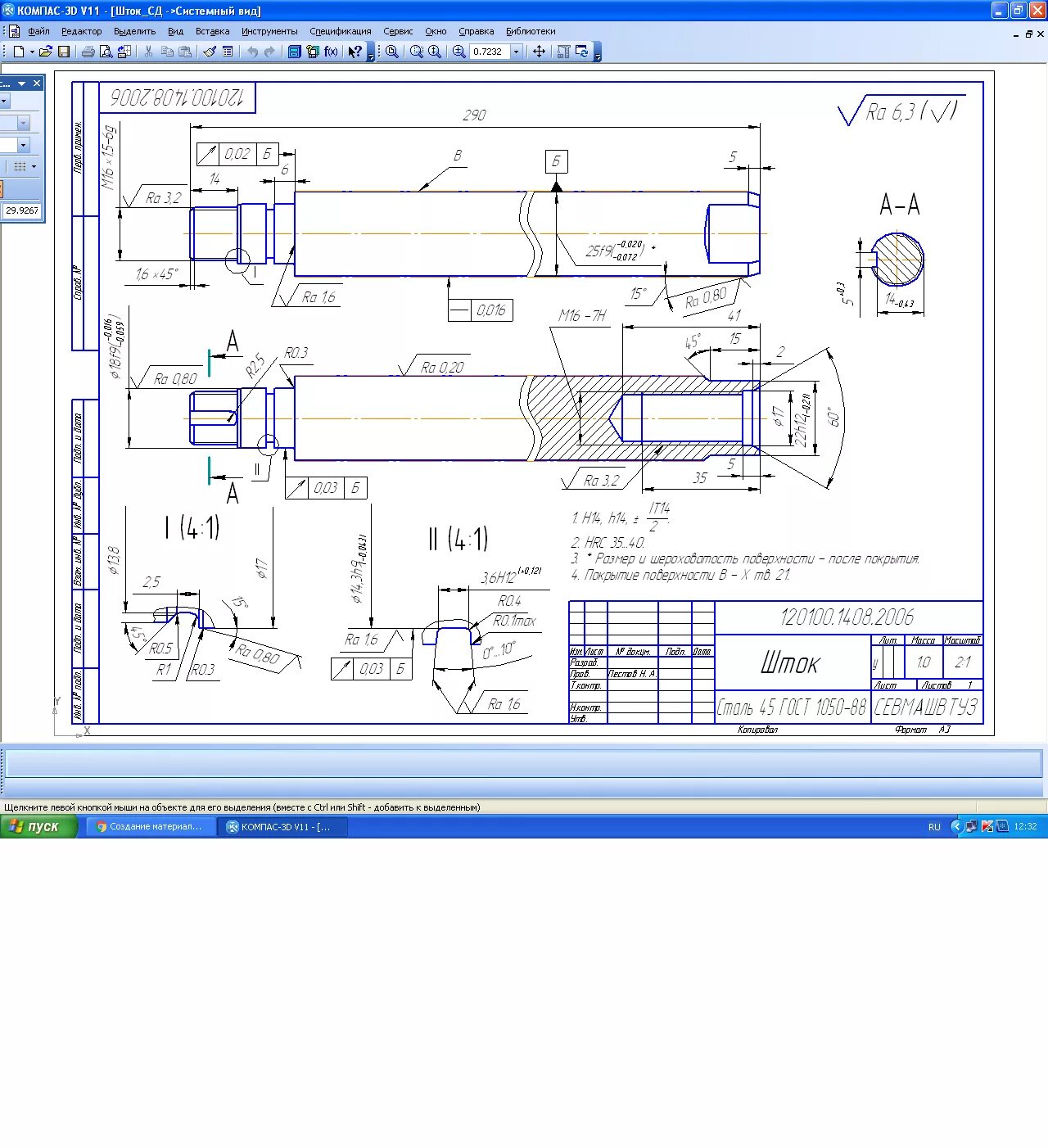Open the Инструменты menu
The image size is (1048, 1148).
coord(269,31)
